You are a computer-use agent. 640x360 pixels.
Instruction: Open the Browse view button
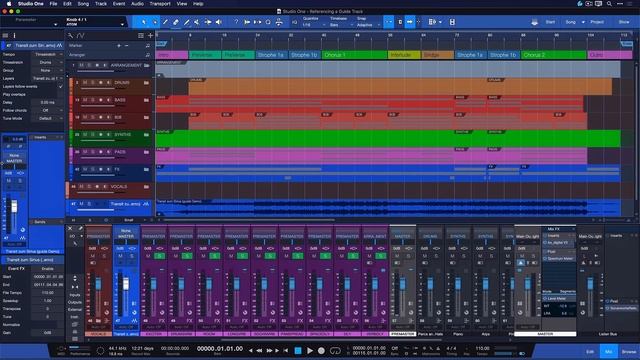[629, 351]
